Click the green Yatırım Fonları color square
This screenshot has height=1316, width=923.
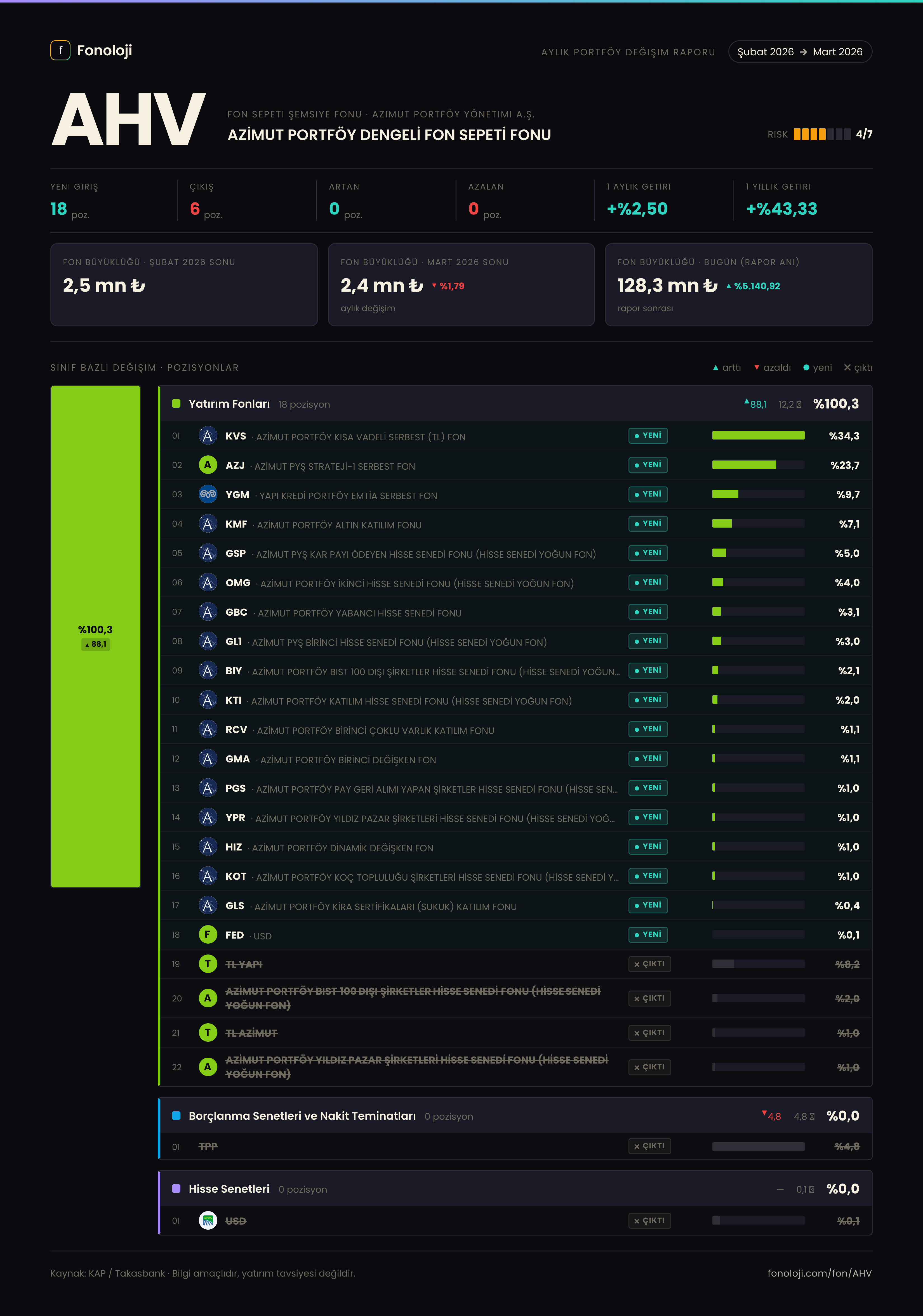click(176, 404)
